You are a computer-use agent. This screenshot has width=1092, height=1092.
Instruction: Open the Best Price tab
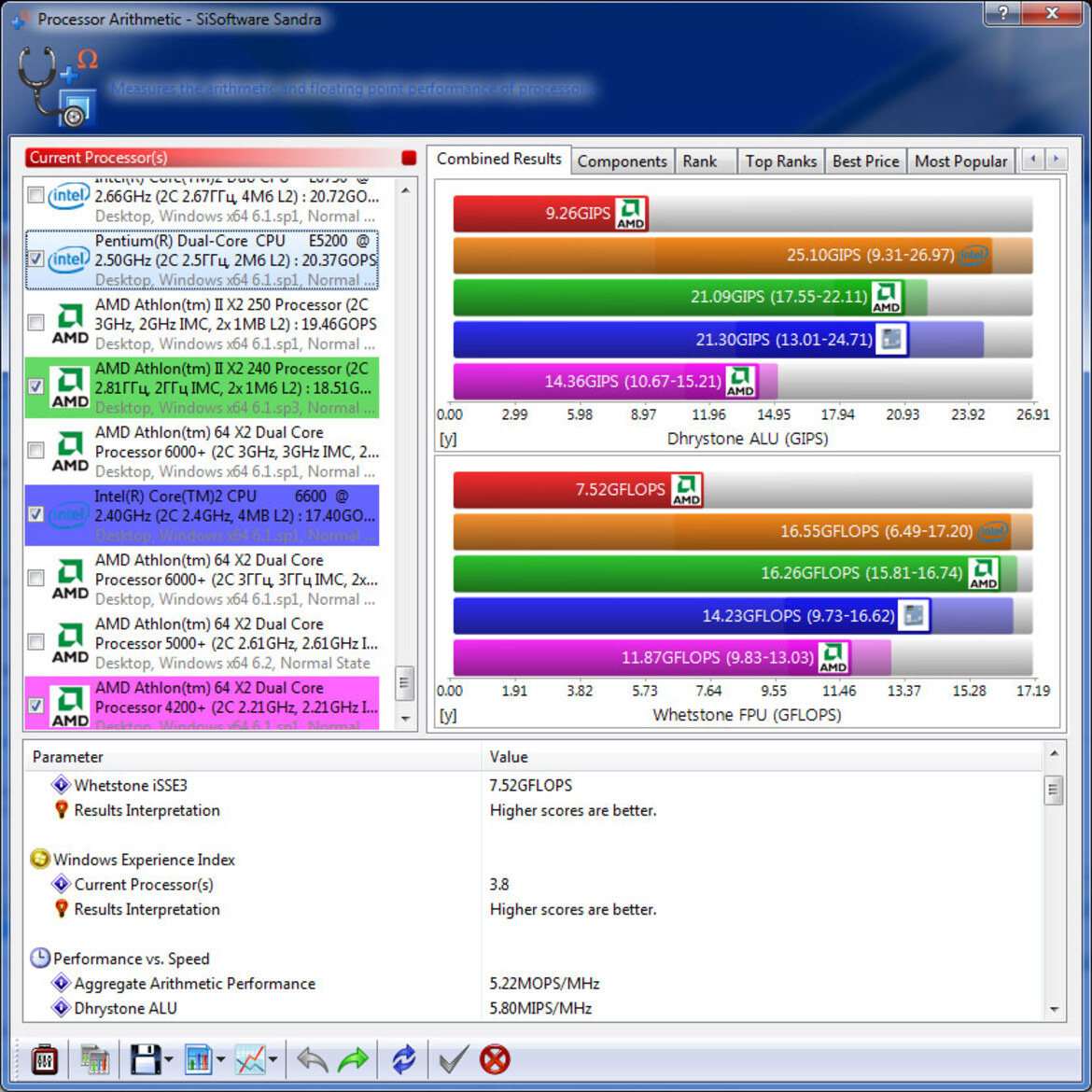point(865,161)
